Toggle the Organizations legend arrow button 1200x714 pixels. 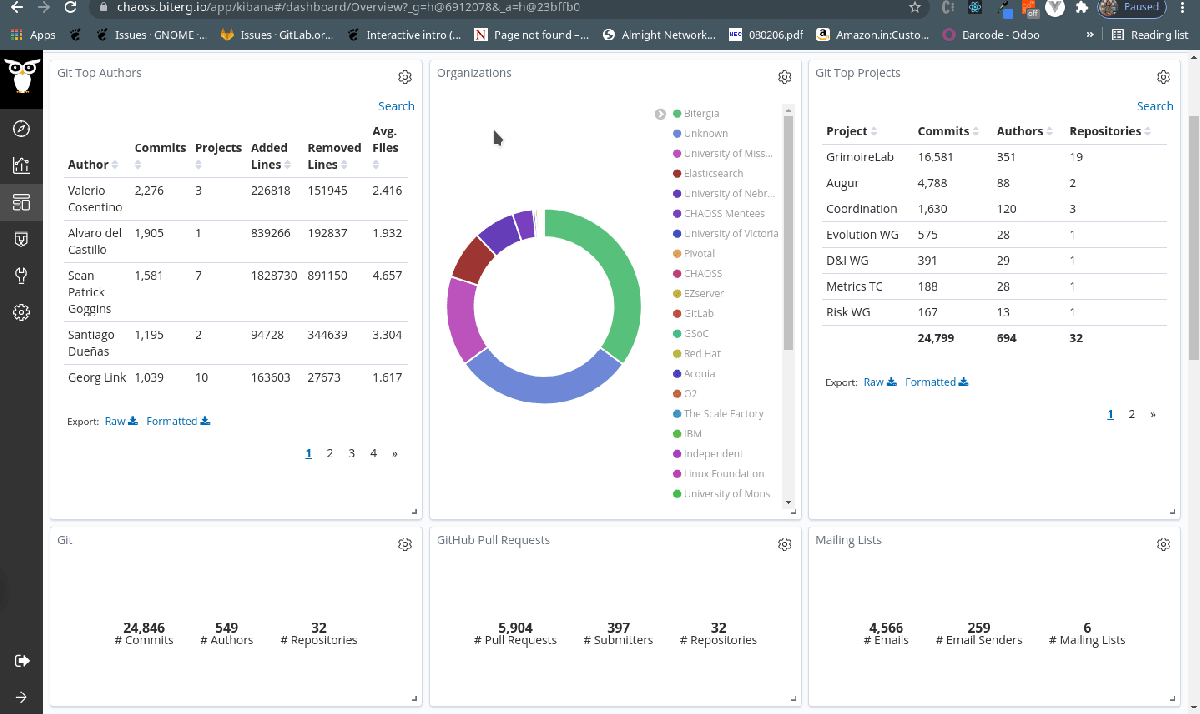[660, 114]
